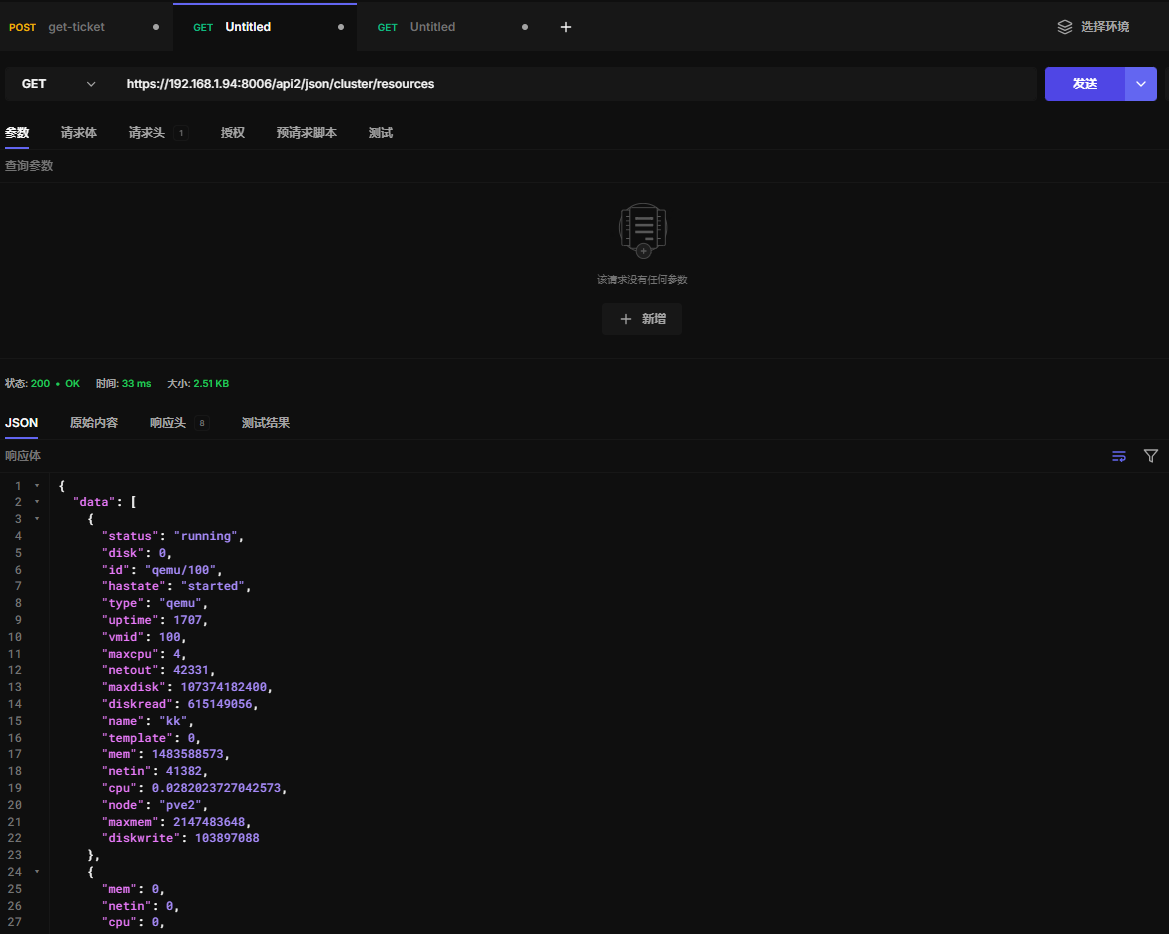This screenshot has height=934, width=1169.
Task: Open the 原始内容 response tab
Action: point(94,423)
